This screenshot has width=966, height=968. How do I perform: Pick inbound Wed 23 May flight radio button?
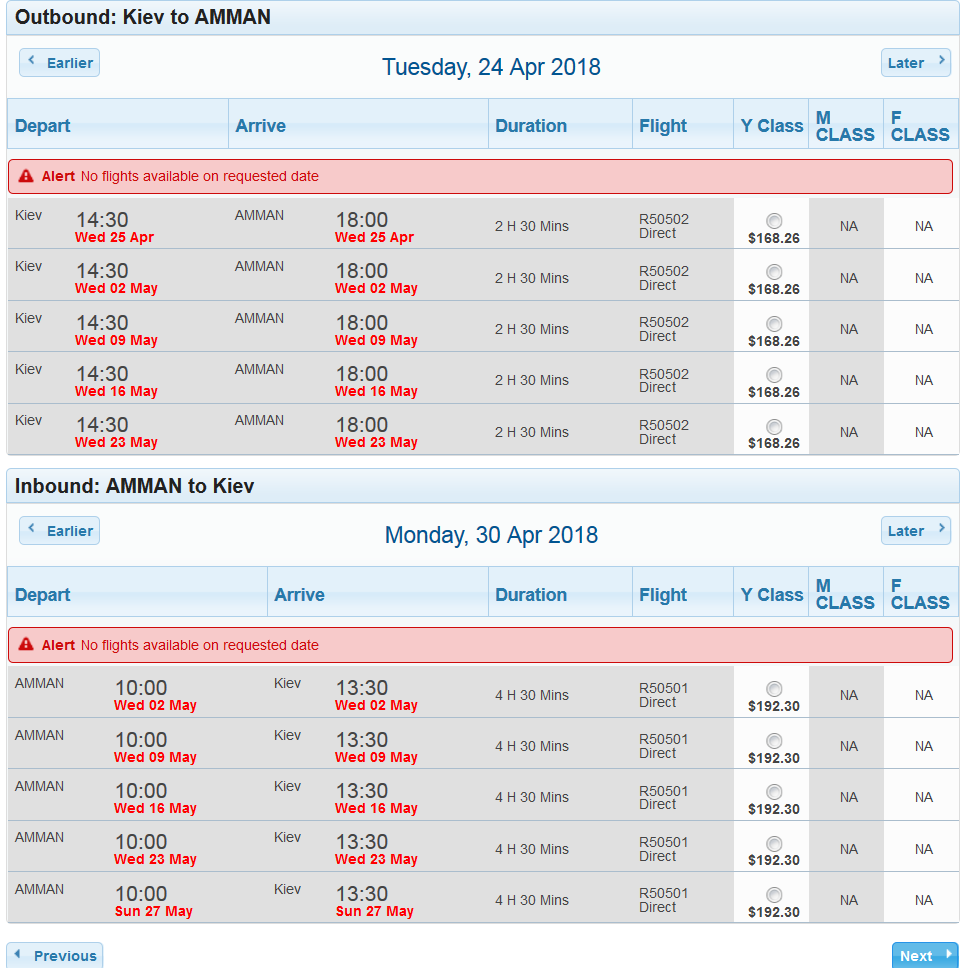774,844
